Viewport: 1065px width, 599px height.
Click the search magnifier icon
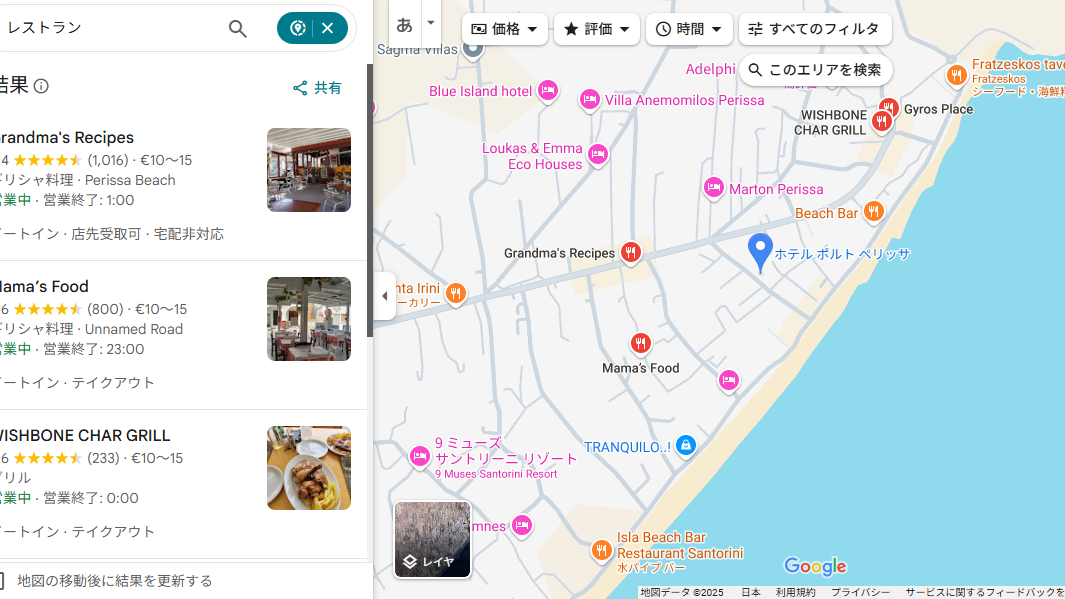237,29
